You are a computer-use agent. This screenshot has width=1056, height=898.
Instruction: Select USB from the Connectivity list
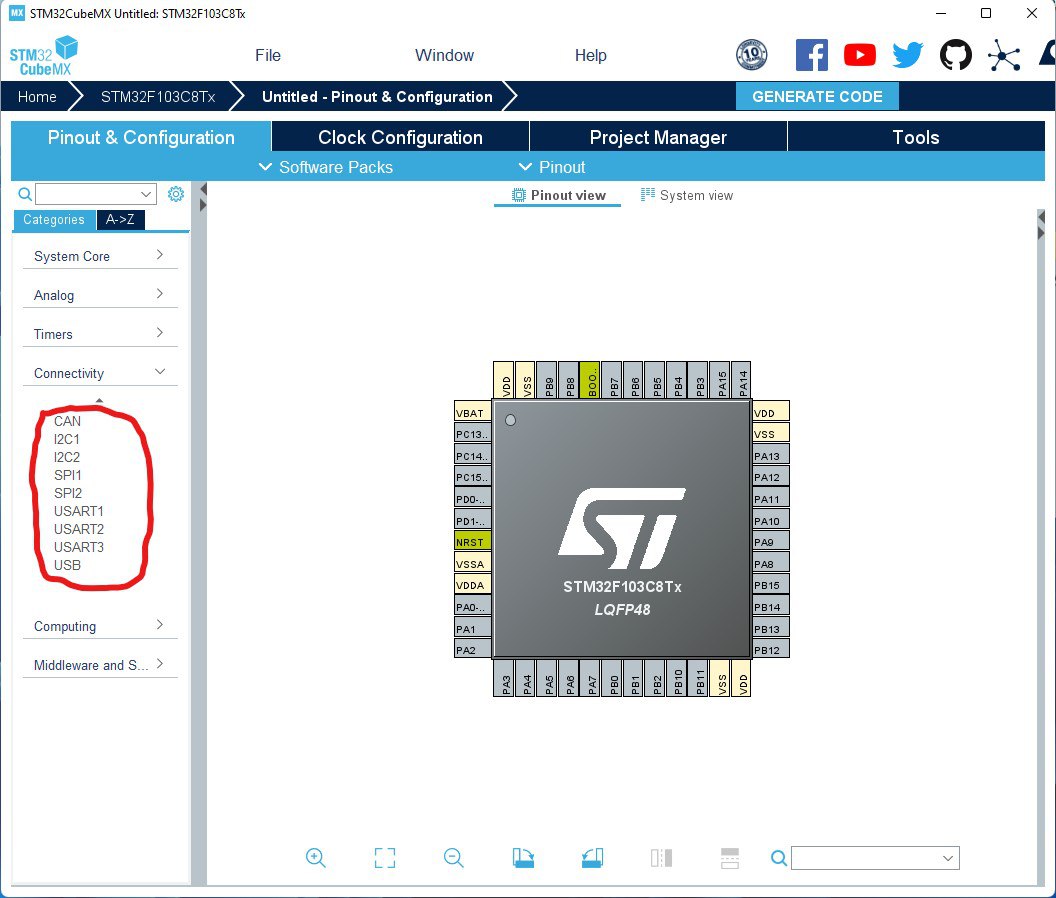pos(67,565)
